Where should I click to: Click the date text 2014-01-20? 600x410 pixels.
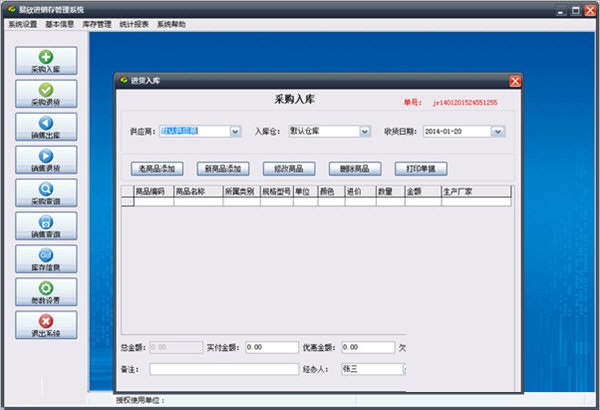(x=443, y=132)
